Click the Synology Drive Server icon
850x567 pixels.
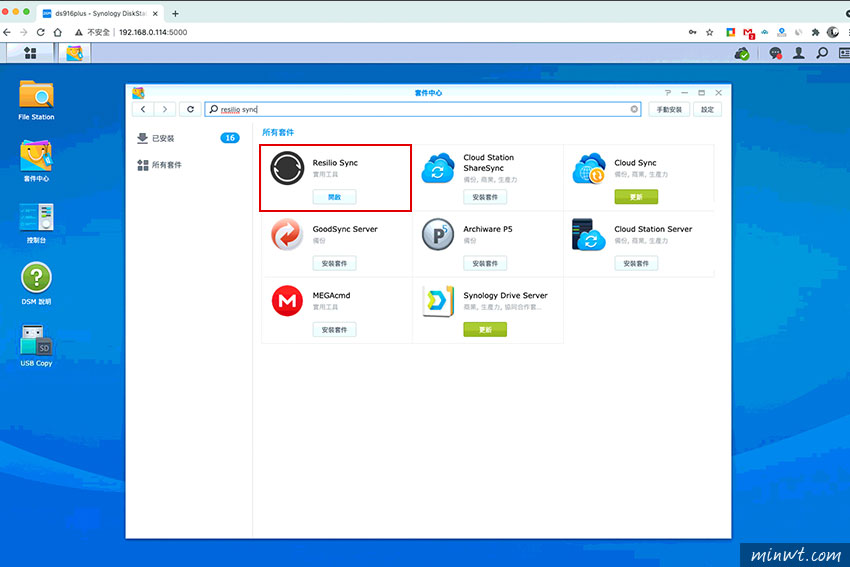coord(438,300)
